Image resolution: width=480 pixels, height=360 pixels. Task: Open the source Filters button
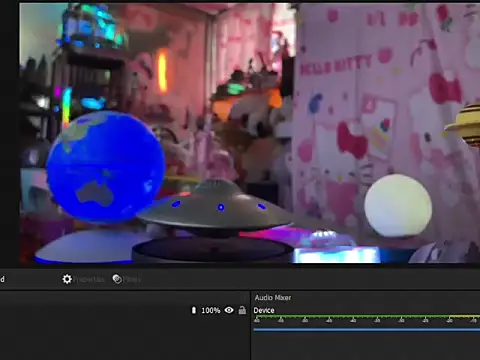(127, 279)
